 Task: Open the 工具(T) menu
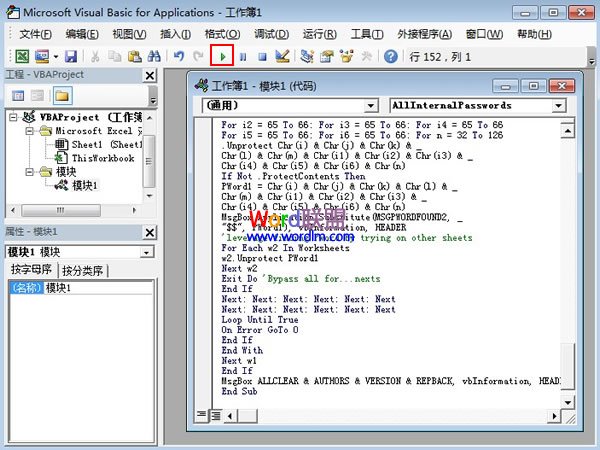click(367, 34)
